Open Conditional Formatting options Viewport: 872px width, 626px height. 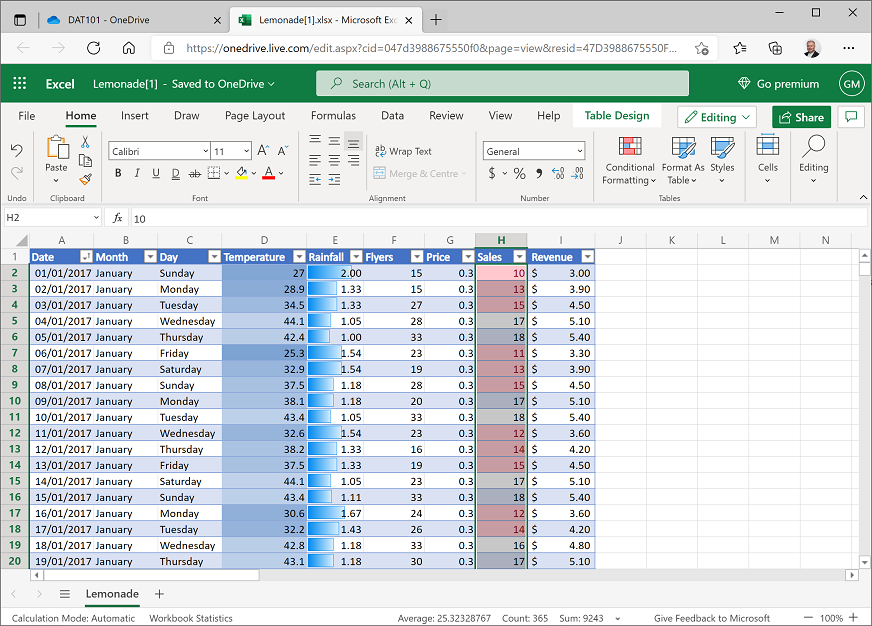pyautogui.click(x=629, y=163)
